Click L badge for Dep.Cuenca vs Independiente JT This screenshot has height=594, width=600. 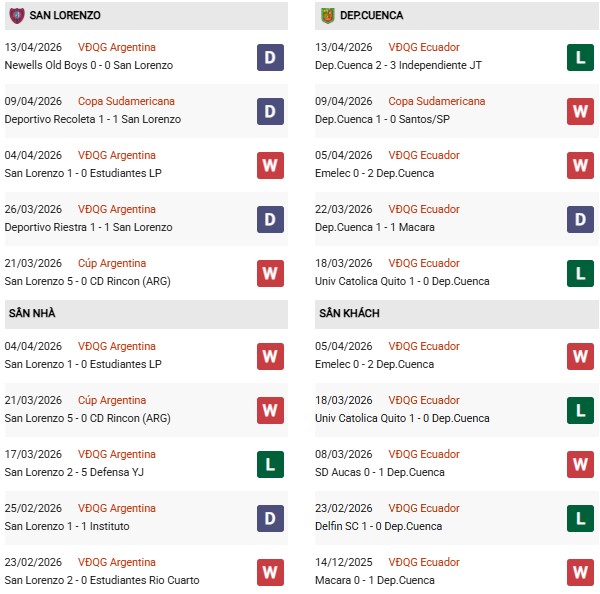pos(580,57)
